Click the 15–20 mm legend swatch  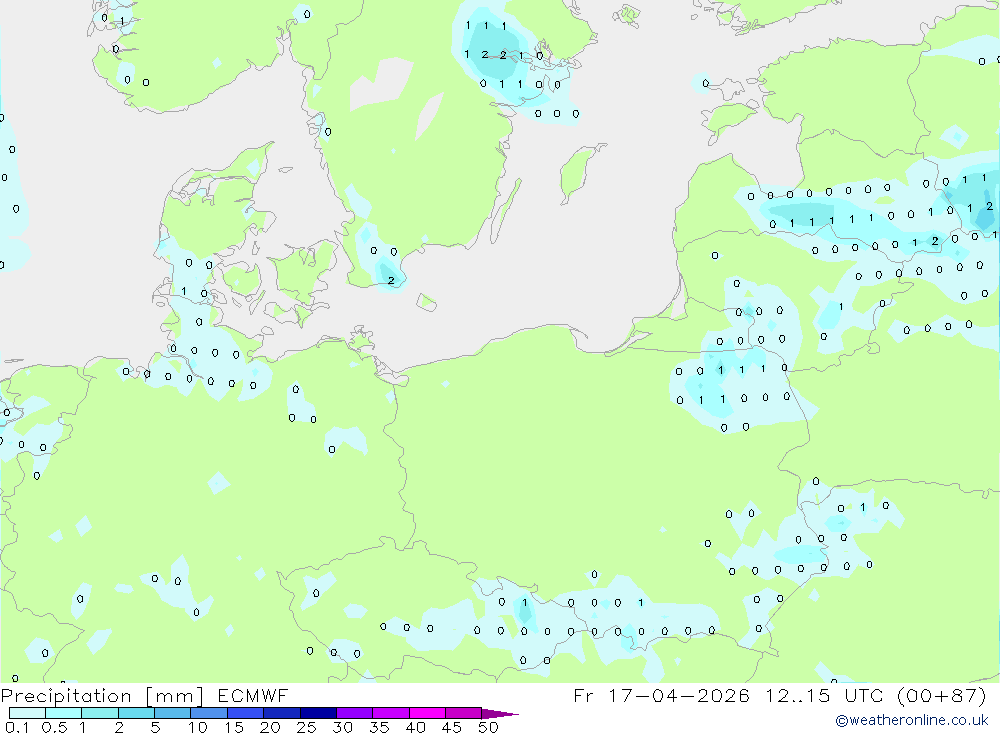(246, 713)
